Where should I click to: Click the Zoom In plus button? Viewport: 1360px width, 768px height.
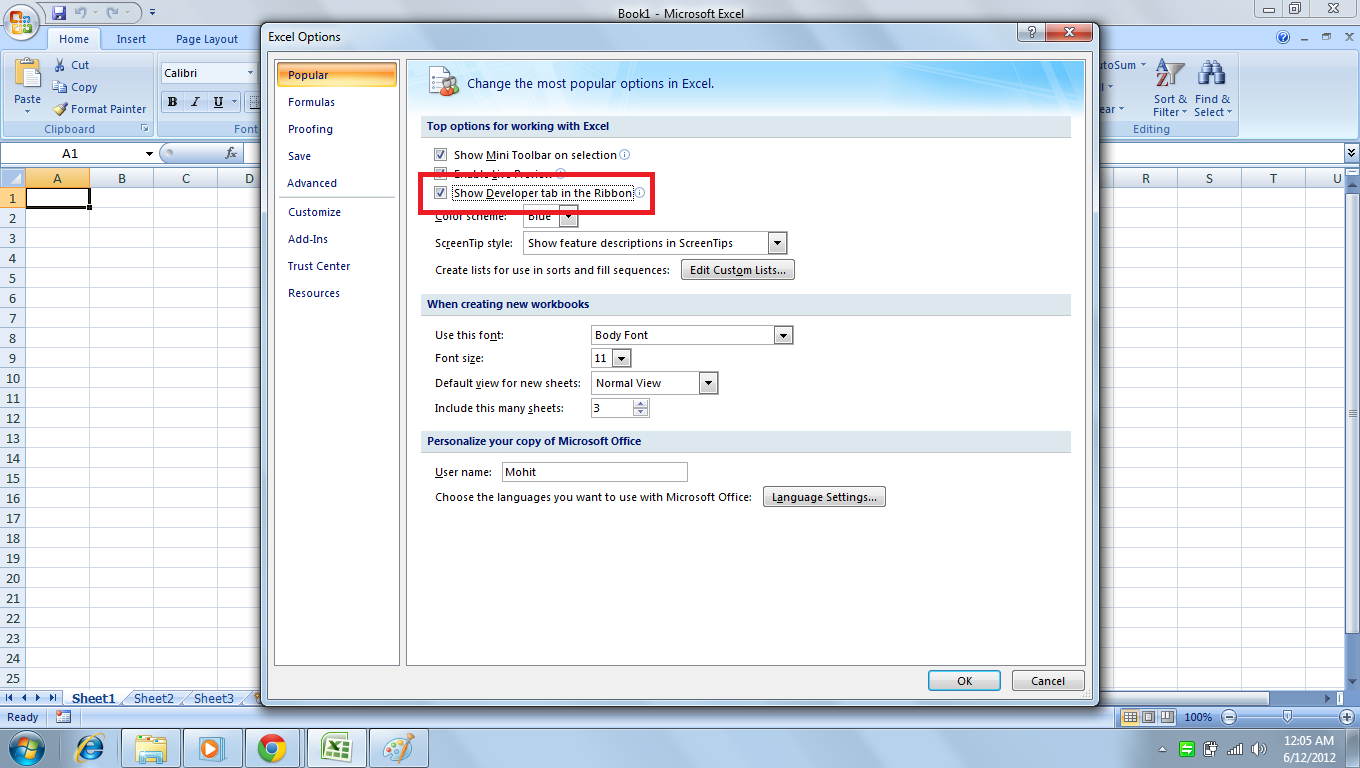pyautogui.click(x=1345, y=717)
